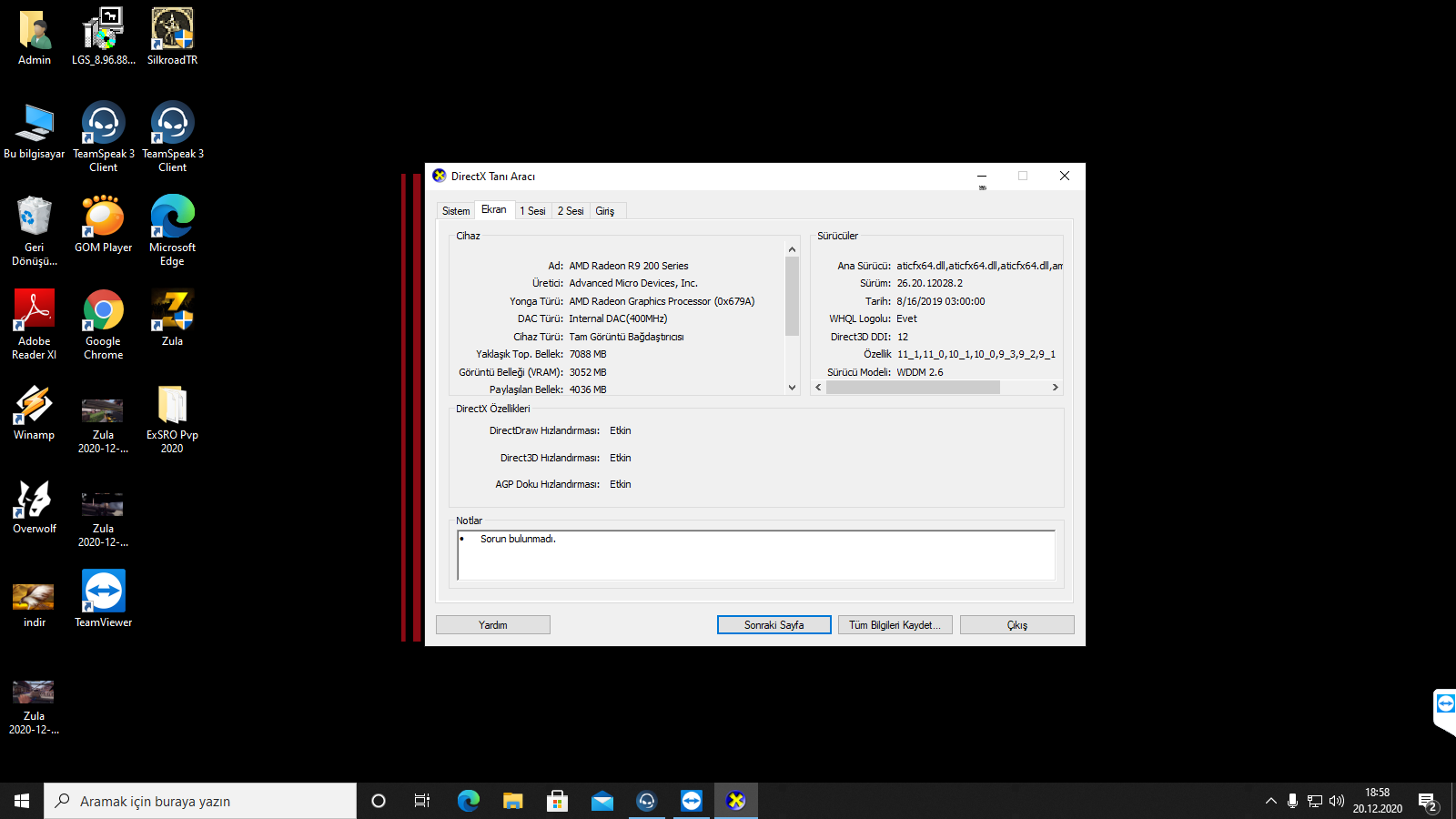This screenshot has height=819, width=1456.
Task: Click the driver version 26.20.12028.2
Action: pyautogui.click(x=930, y=283)
